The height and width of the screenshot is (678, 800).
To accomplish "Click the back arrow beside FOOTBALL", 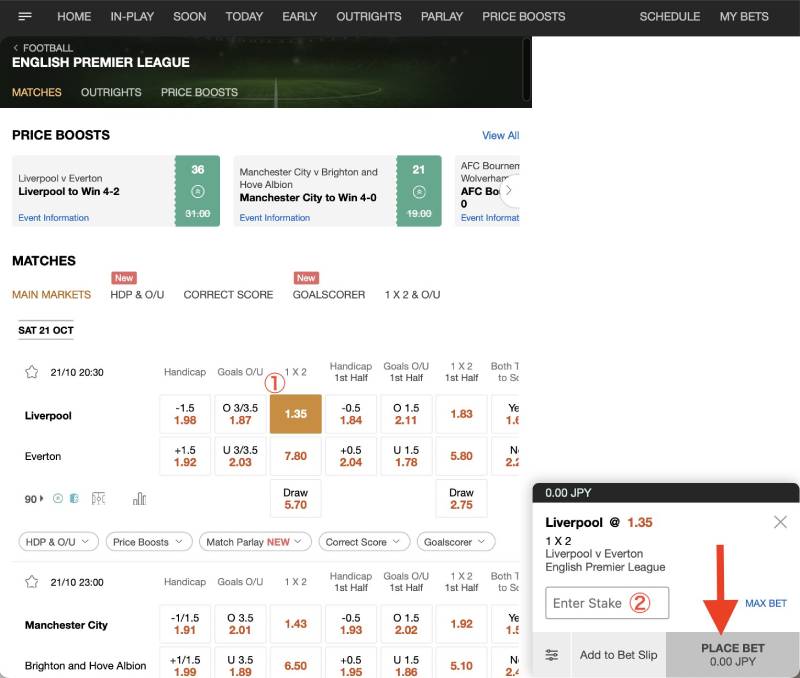I will [x=16, y=48].
